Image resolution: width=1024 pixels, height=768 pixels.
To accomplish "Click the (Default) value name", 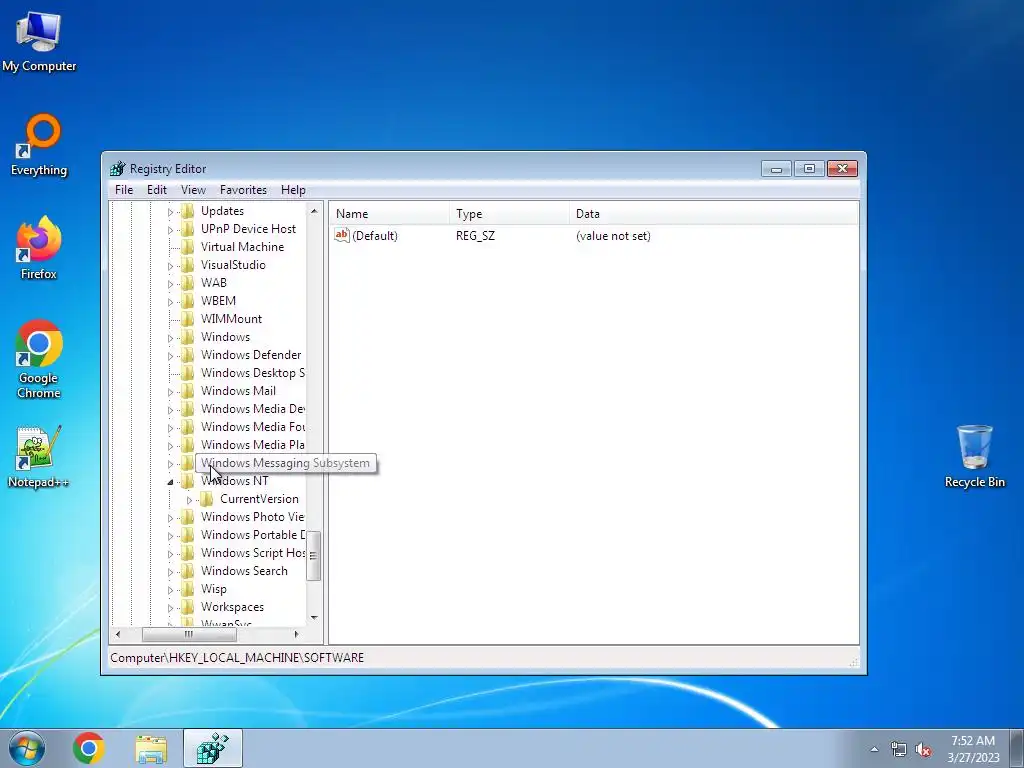I will 375,236.
